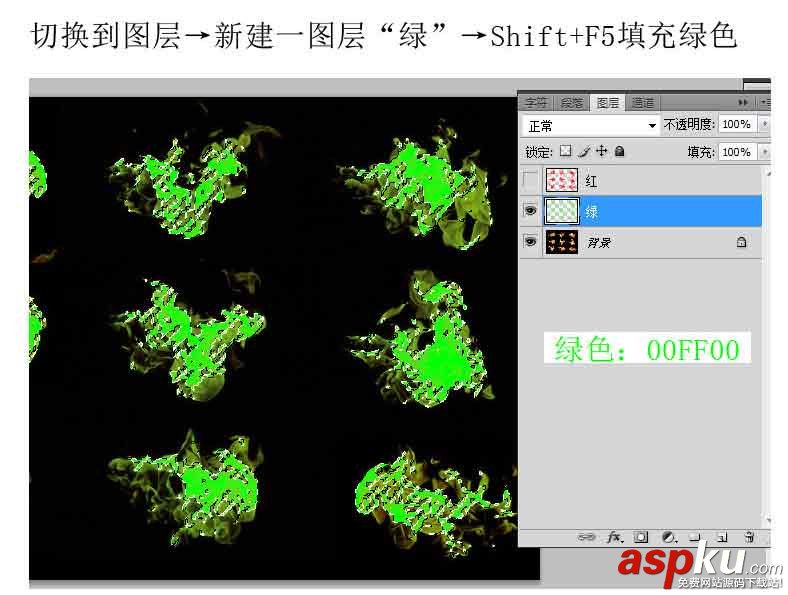Click the 红 layer thumbnail

[561, 180]
